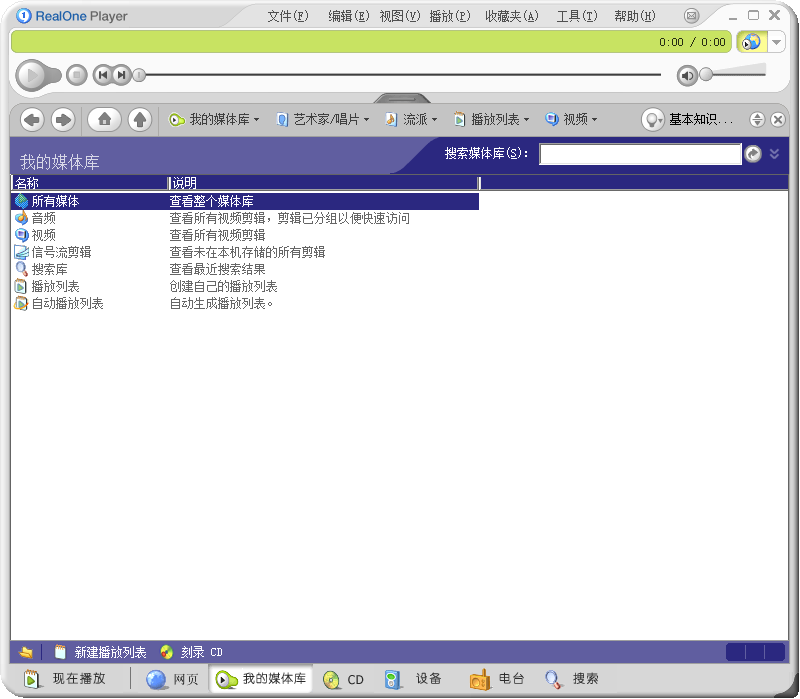Click the RealOne Player logo icon
The height and width of the screenshot is (699, 800).
click(23, 16)
